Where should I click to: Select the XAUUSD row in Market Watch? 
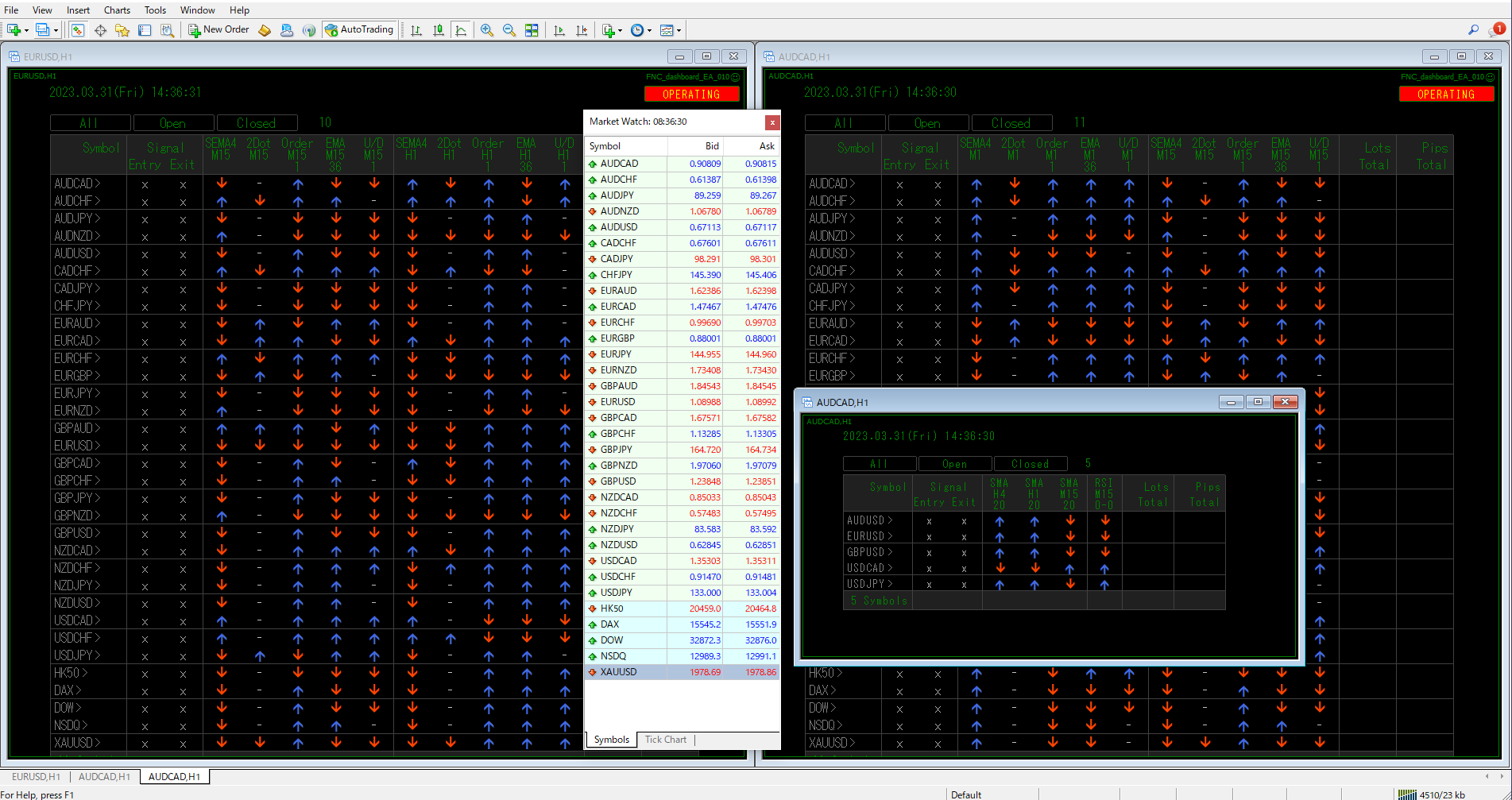618,672
